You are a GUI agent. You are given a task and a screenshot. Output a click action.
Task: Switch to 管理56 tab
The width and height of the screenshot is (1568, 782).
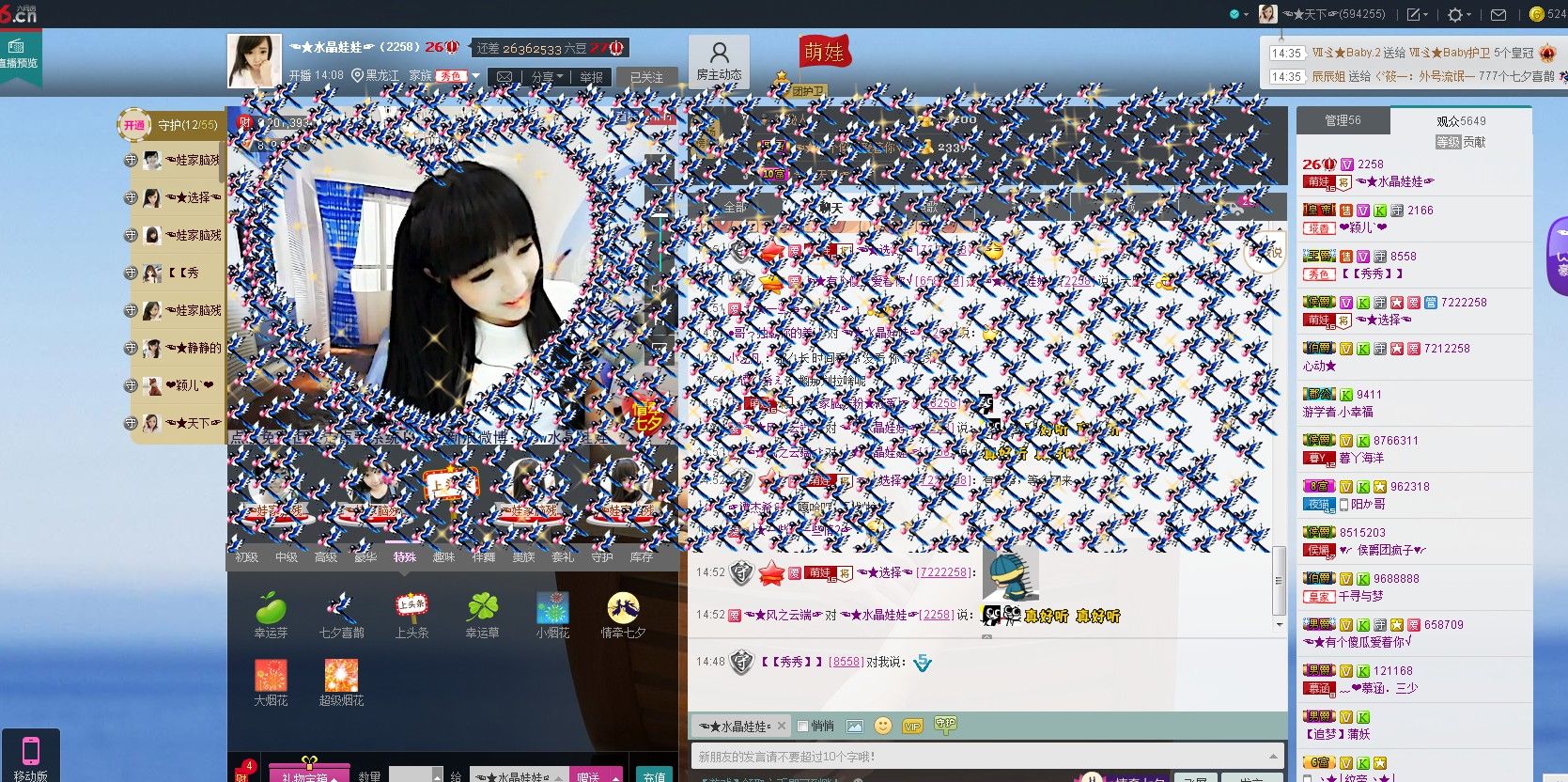(1343, 120)
